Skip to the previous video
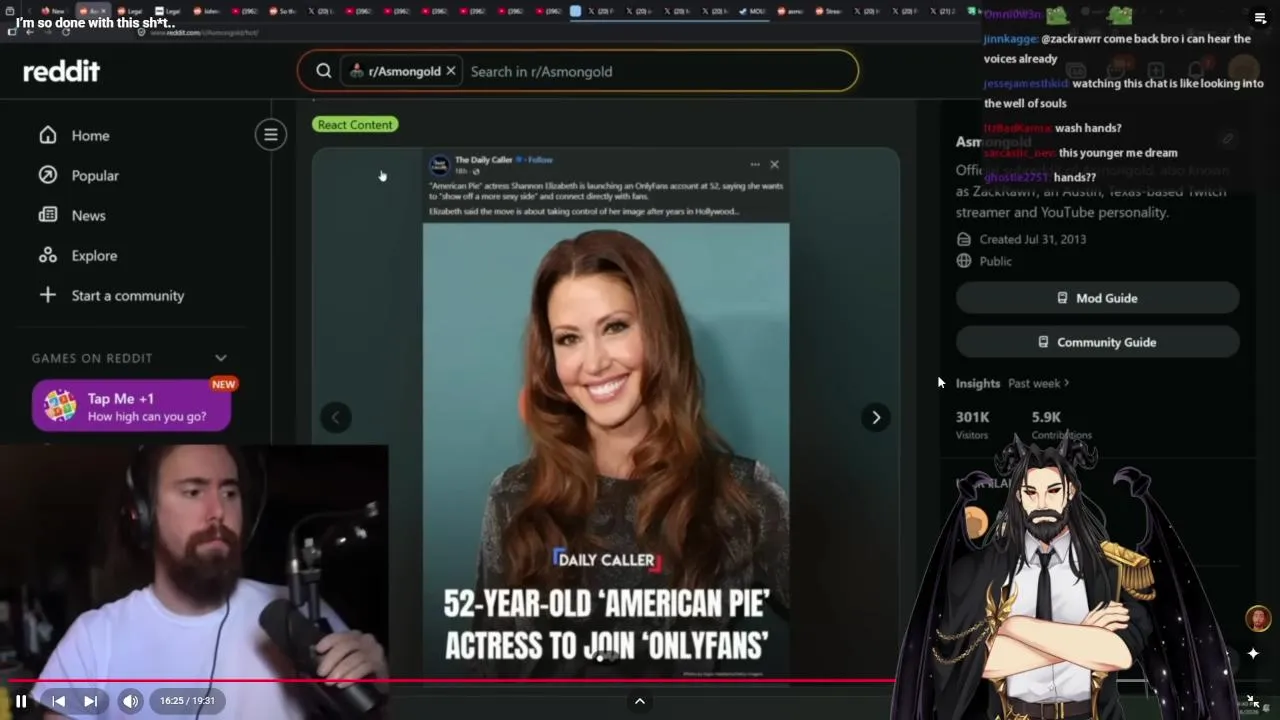 (x=58, y=701)
